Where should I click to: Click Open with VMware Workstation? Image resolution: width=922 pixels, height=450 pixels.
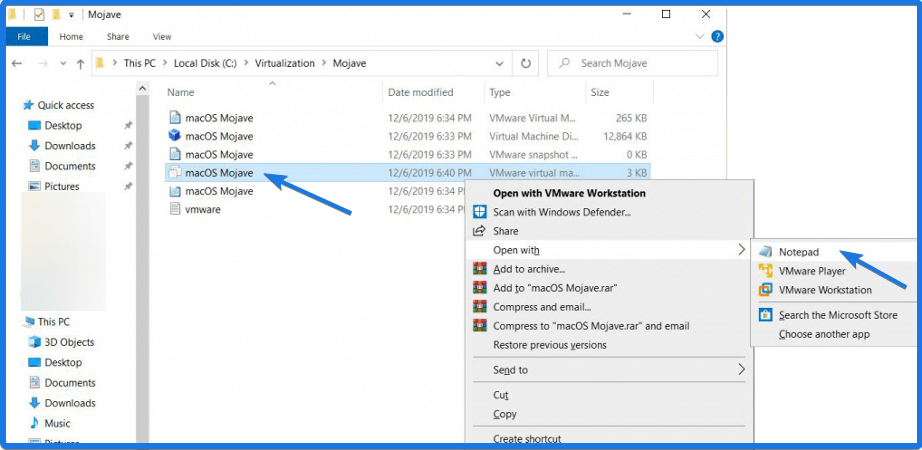coord(569,193)
